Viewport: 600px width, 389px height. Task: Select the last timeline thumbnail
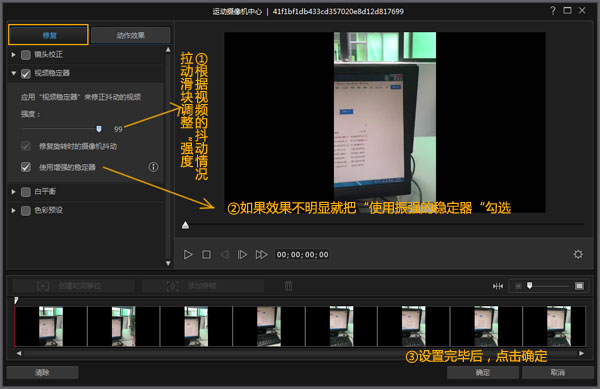[x=554, y=326]
